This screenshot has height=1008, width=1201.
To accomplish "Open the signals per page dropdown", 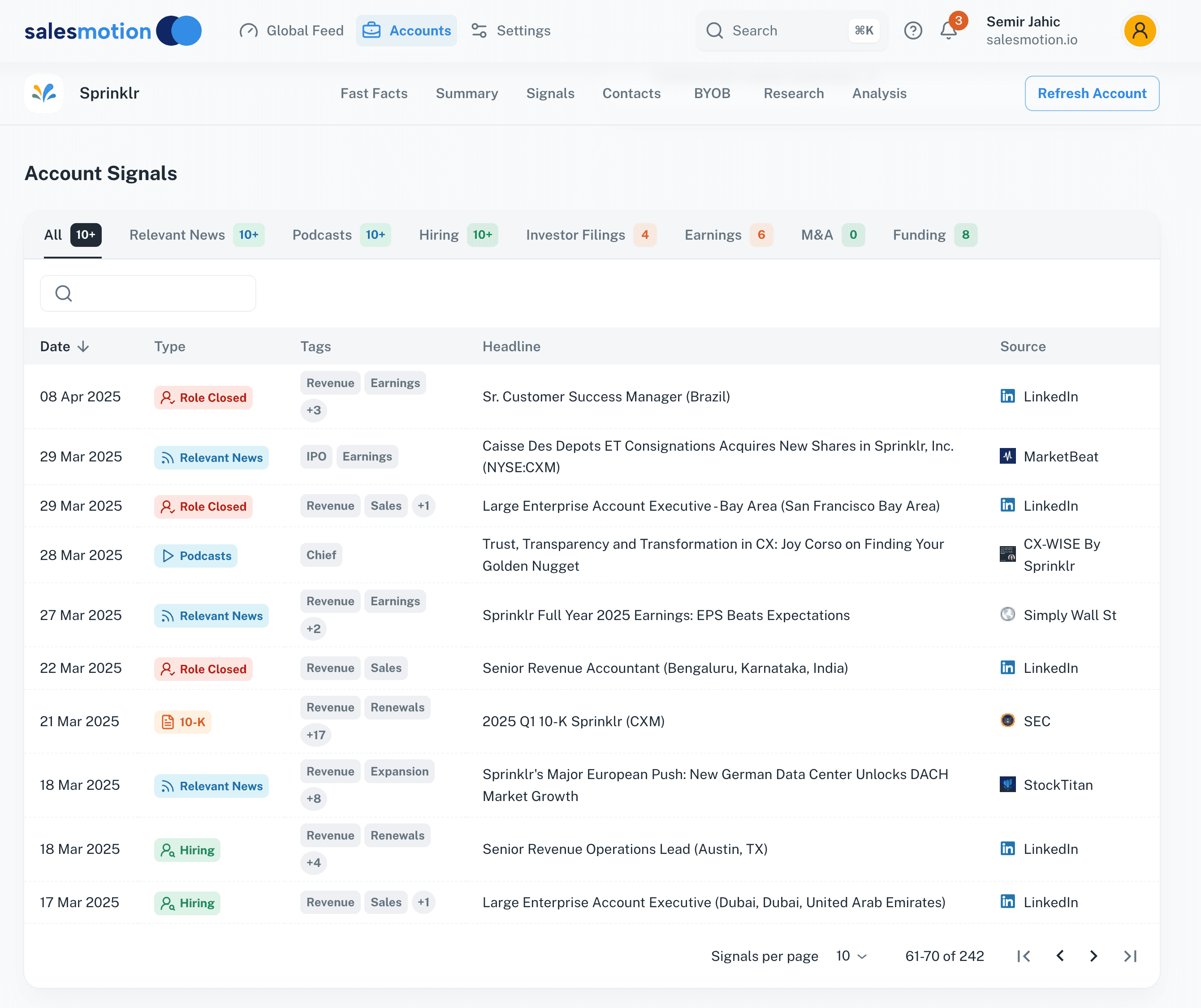I will 851,956.
